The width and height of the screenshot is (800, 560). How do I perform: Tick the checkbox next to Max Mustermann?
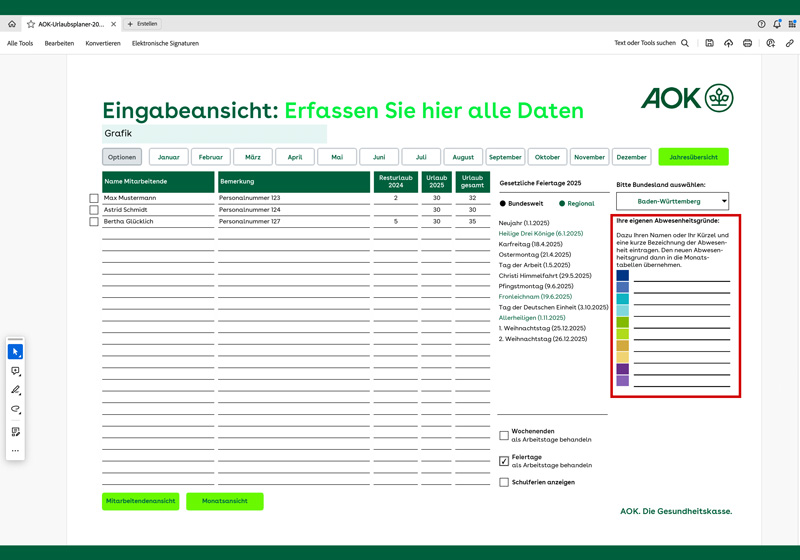[94, 198]
